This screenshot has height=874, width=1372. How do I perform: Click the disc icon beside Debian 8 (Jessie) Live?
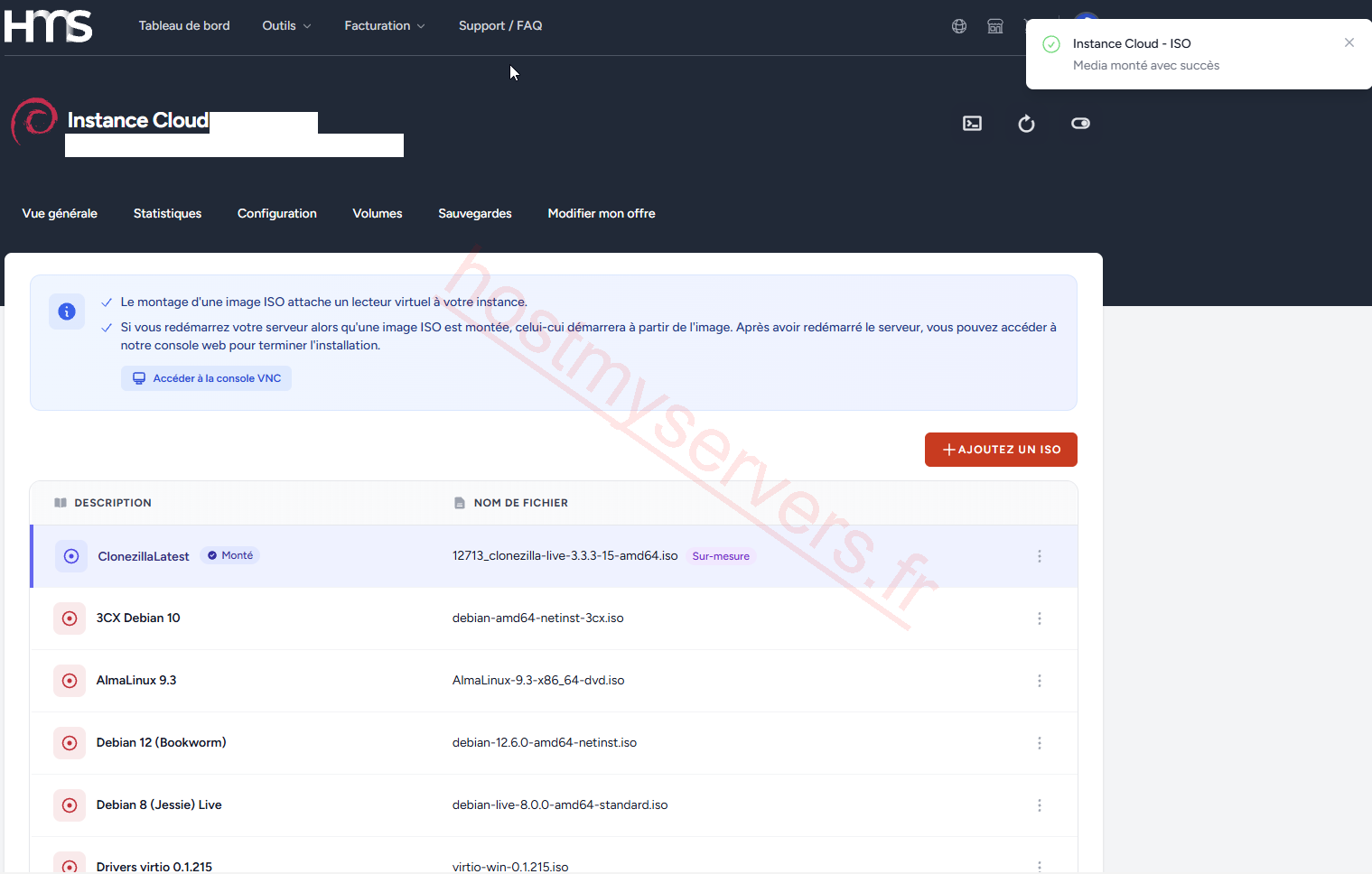[x=70, y=805]
